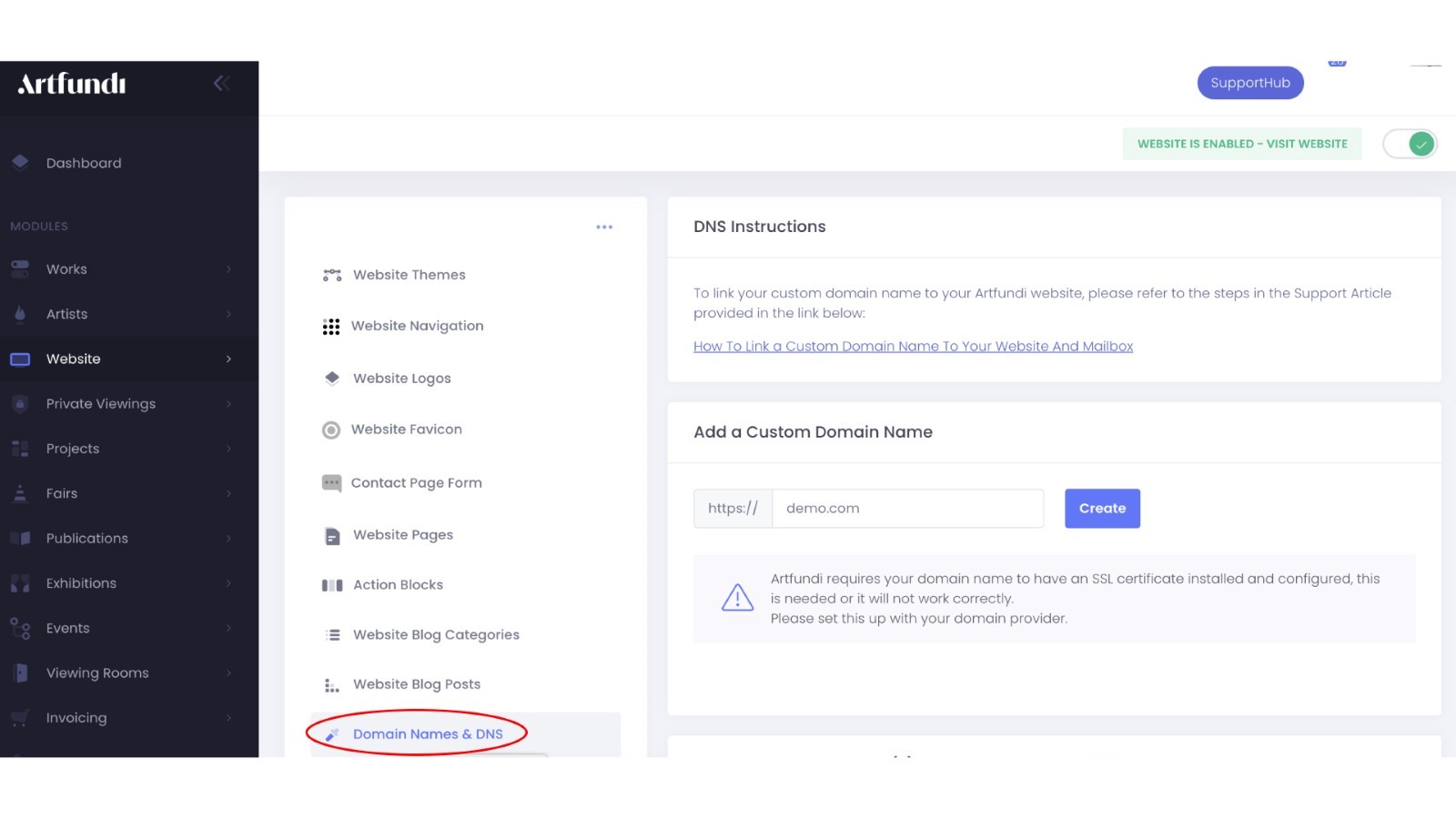
Task: Click the SSL warning triangle icon
Action: coord(737,598)
